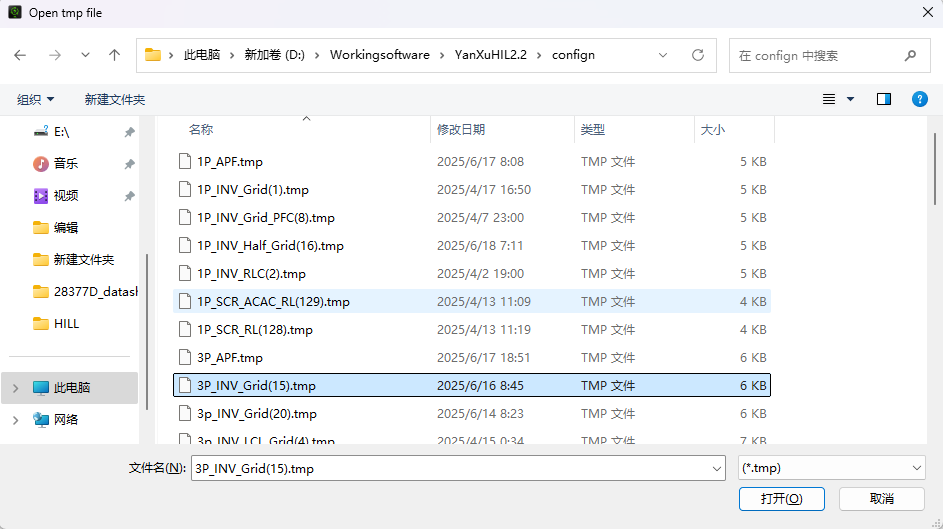Open sidebar 新建文件夹 folder
943x529 pixels.
[x=84, y=259]
